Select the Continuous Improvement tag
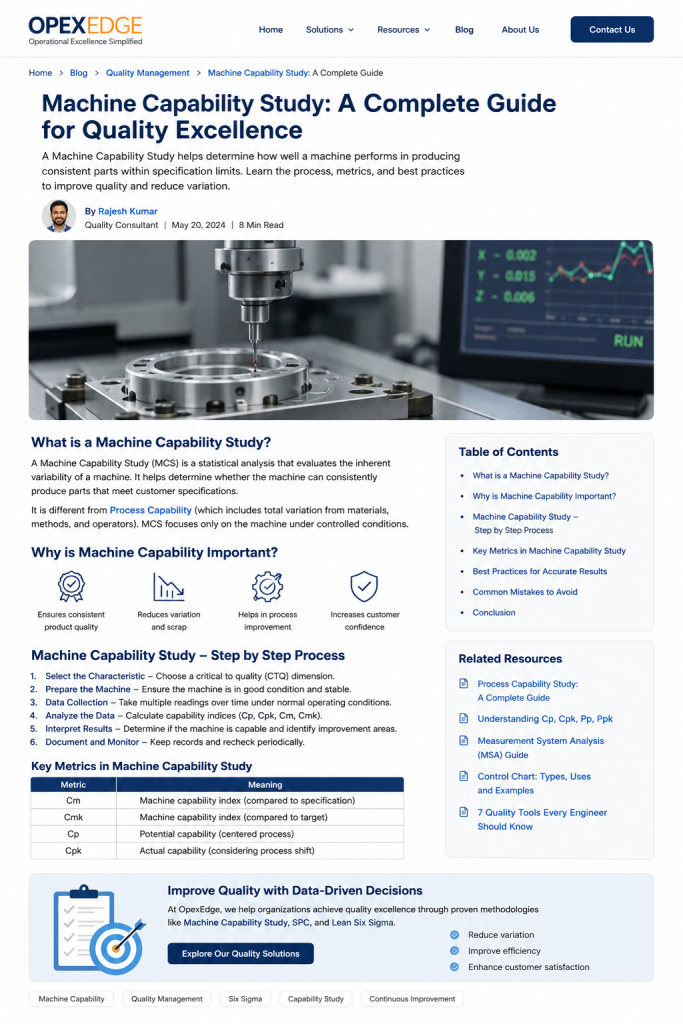The image size is (683, 1024). [412, 999]
